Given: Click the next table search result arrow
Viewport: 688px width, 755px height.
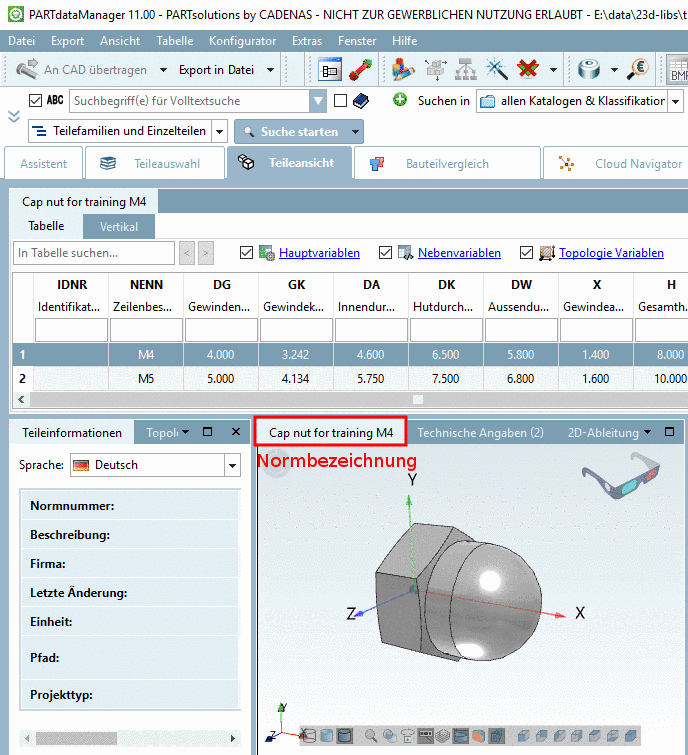Looking at the screenshot, I should pos(206,253).
